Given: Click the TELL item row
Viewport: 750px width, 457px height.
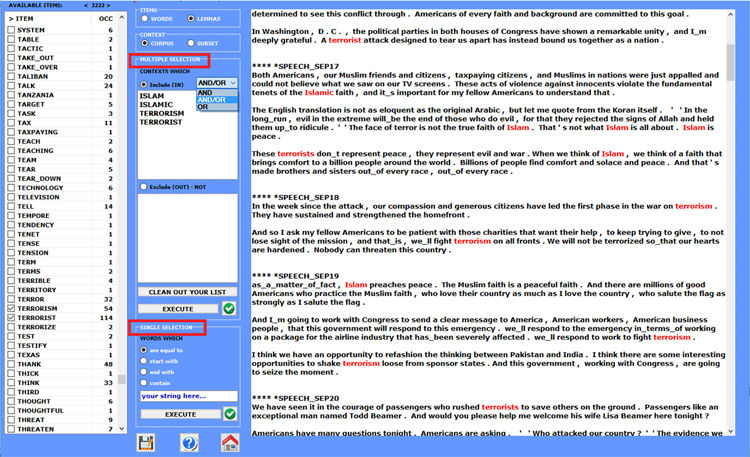Looking at the screenshot, I should point(60,206).
